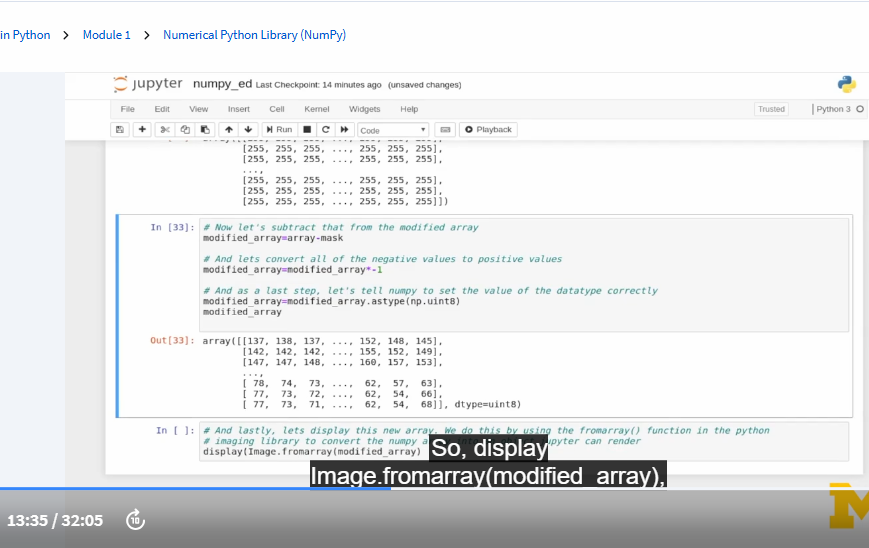The width and height of the screenshot is (869, 548).
Task: Run the selected cell
Action: 279,130
